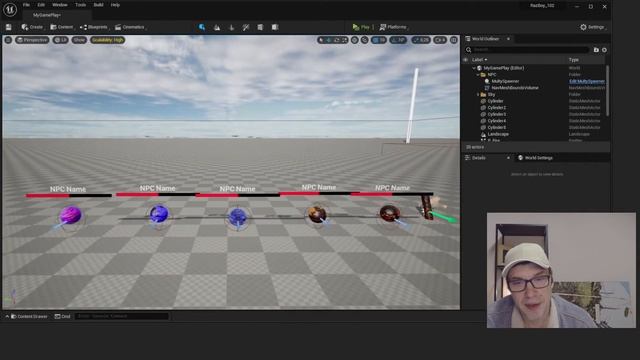Create new folder in World Outliner

[596, 50]
